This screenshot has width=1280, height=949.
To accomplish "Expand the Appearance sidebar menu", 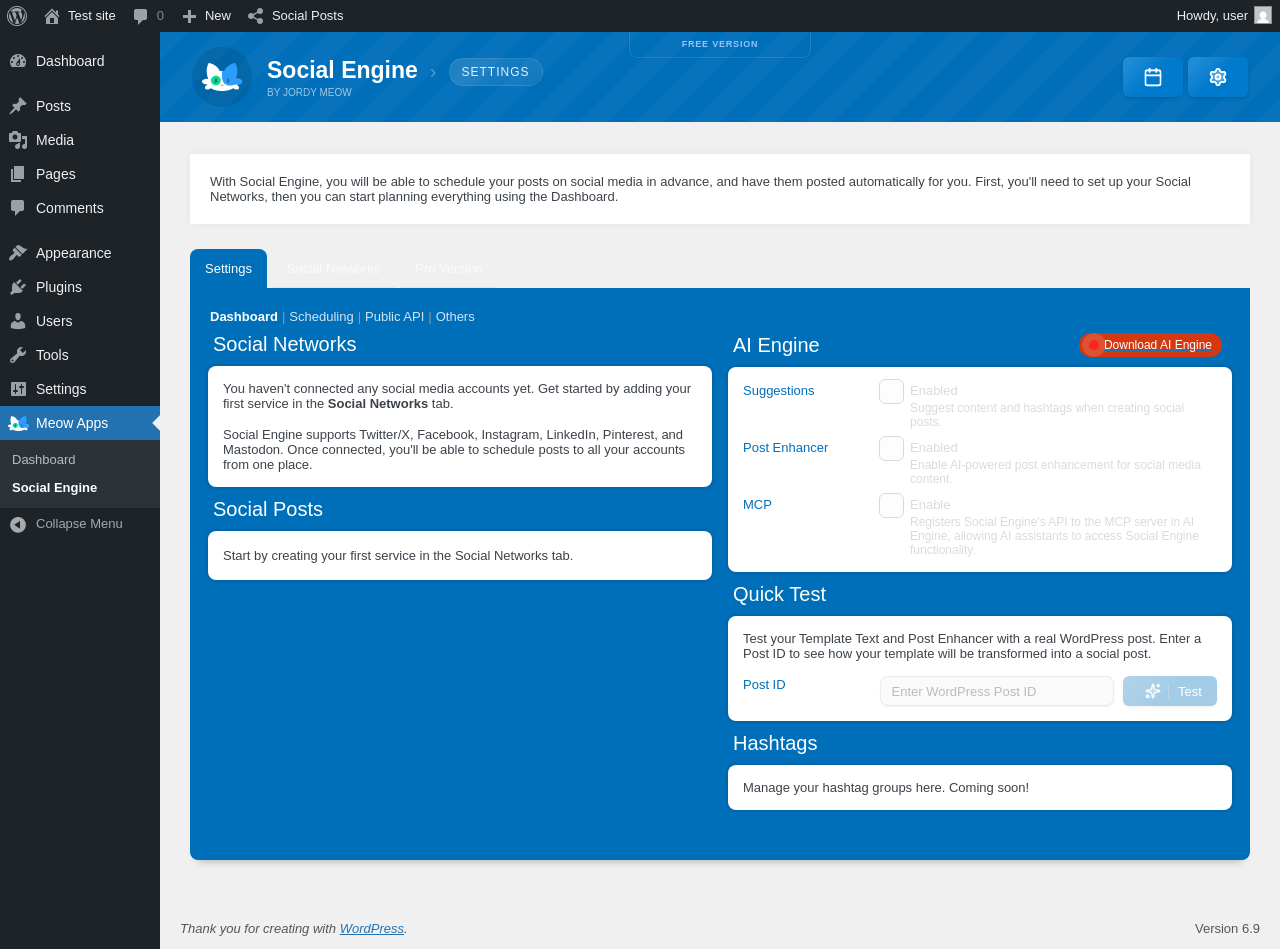I will [x=73, y=253].
